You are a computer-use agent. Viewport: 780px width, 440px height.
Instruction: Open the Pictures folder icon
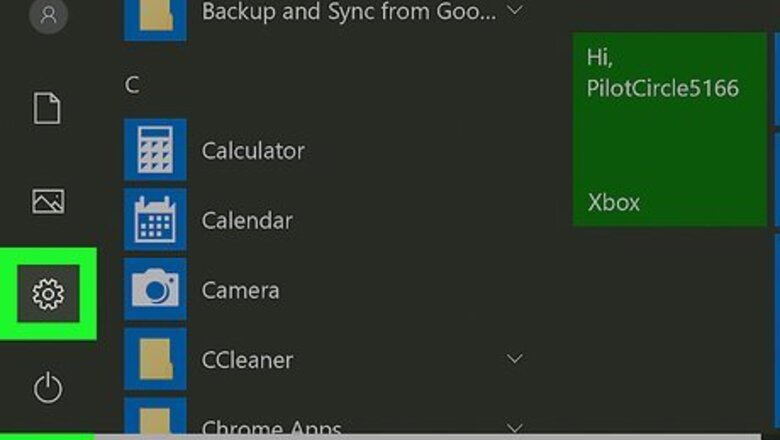point(48,201)
